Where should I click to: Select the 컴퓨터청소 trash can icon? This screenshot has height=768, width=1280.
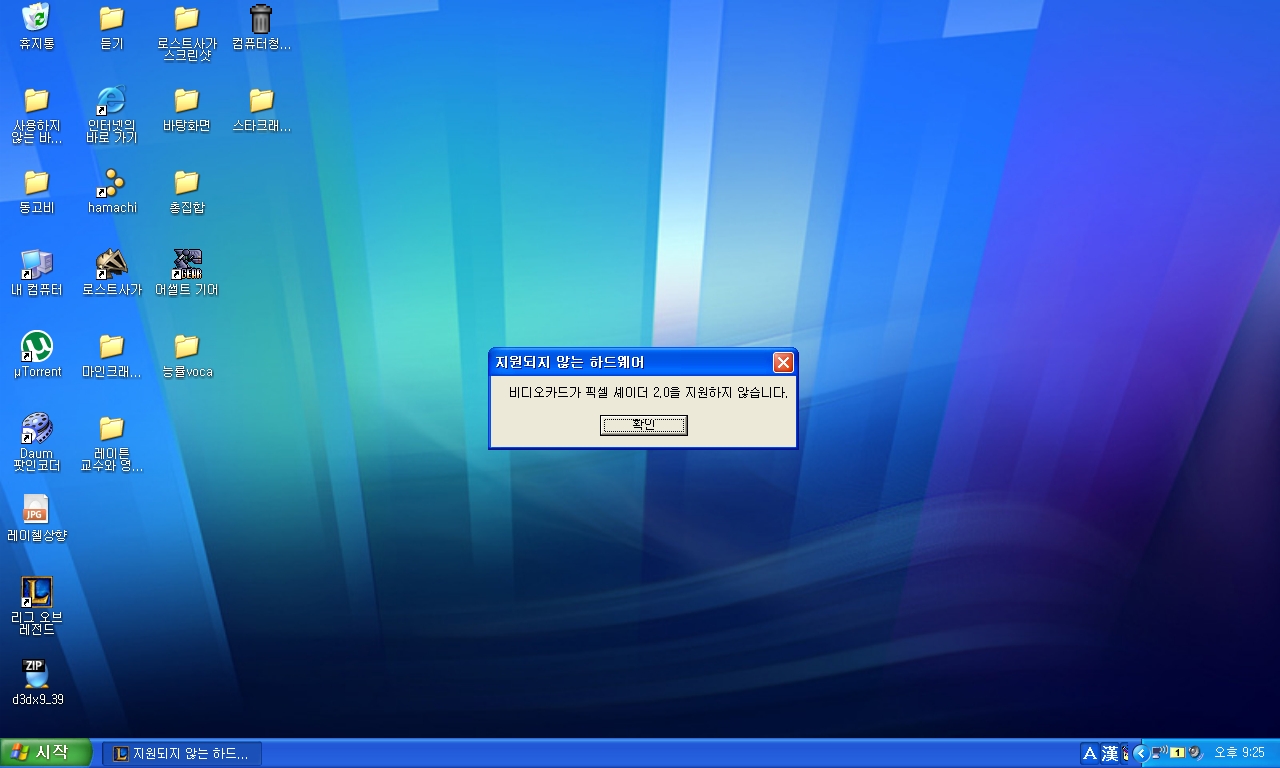pos(261,28)
